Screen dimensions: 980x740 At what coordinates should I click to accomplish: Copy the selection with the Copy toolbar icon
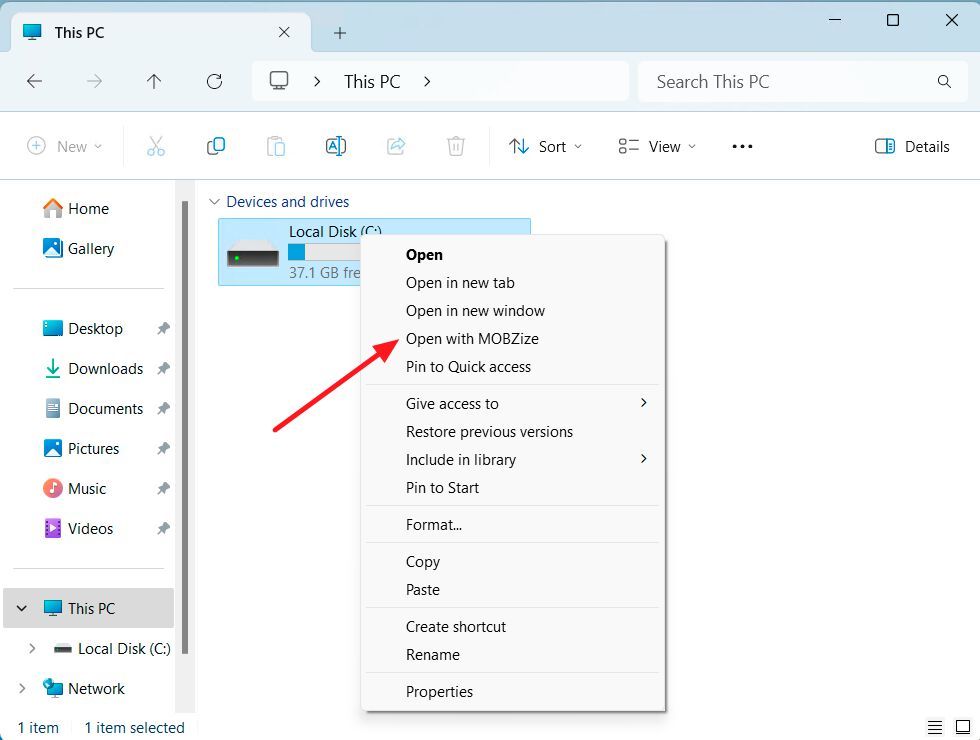click(216, 146)
